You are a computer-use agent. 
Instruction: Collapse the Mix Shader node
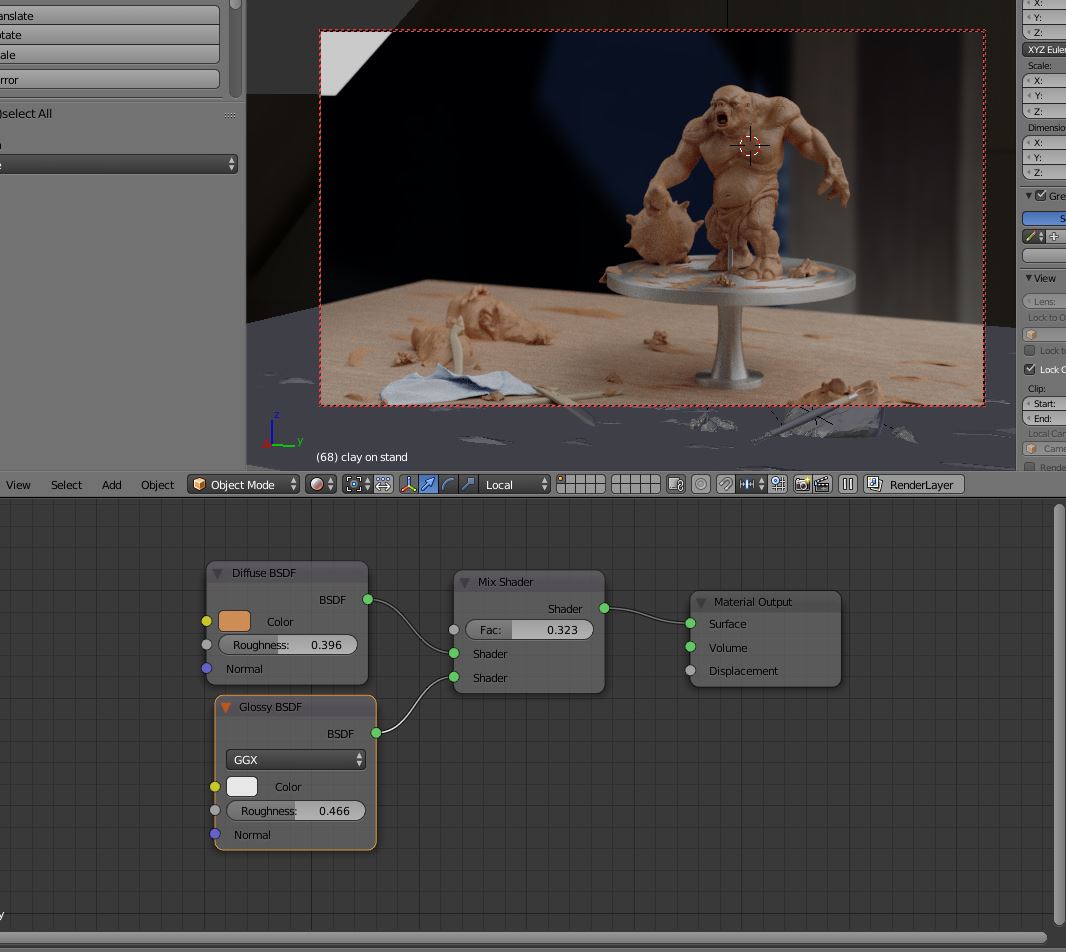pos(465,582)
